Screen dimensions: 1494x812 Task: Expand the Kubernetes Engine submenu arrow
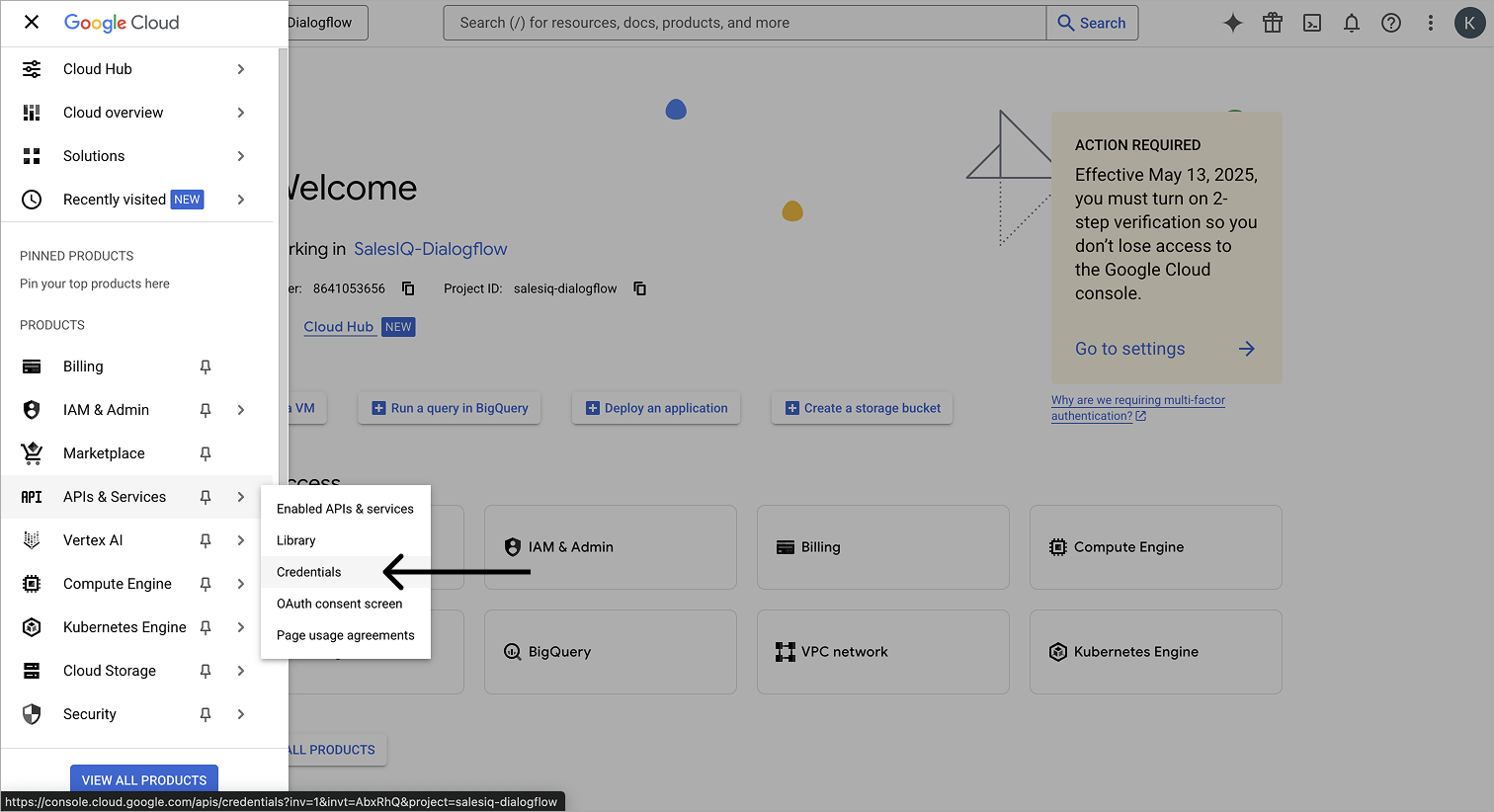[241, 627]
